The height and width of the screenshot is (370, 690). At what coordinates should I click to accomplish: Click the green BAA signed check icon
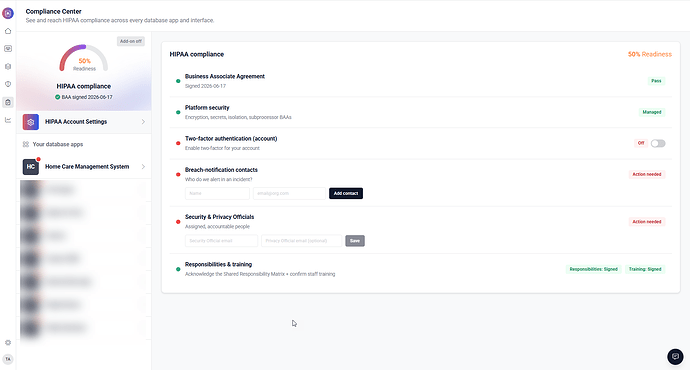(58, 97)
